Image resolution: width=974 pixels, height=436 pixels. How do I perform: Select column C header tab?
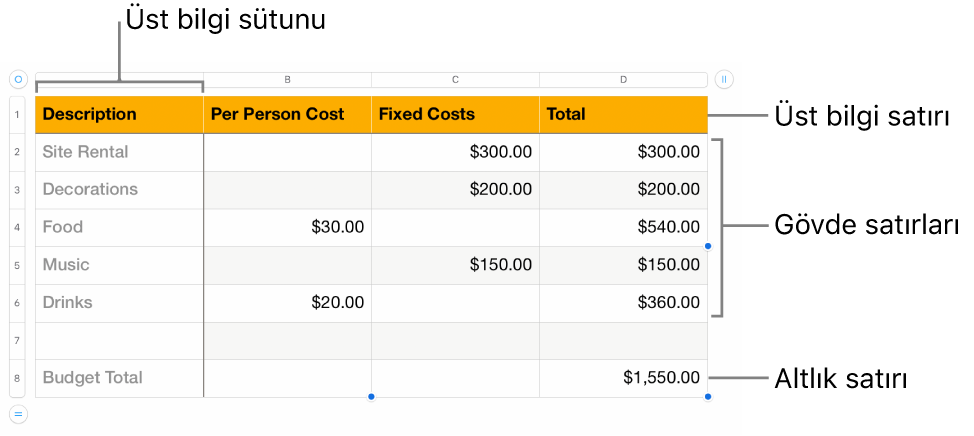click(x=455, y=78)
